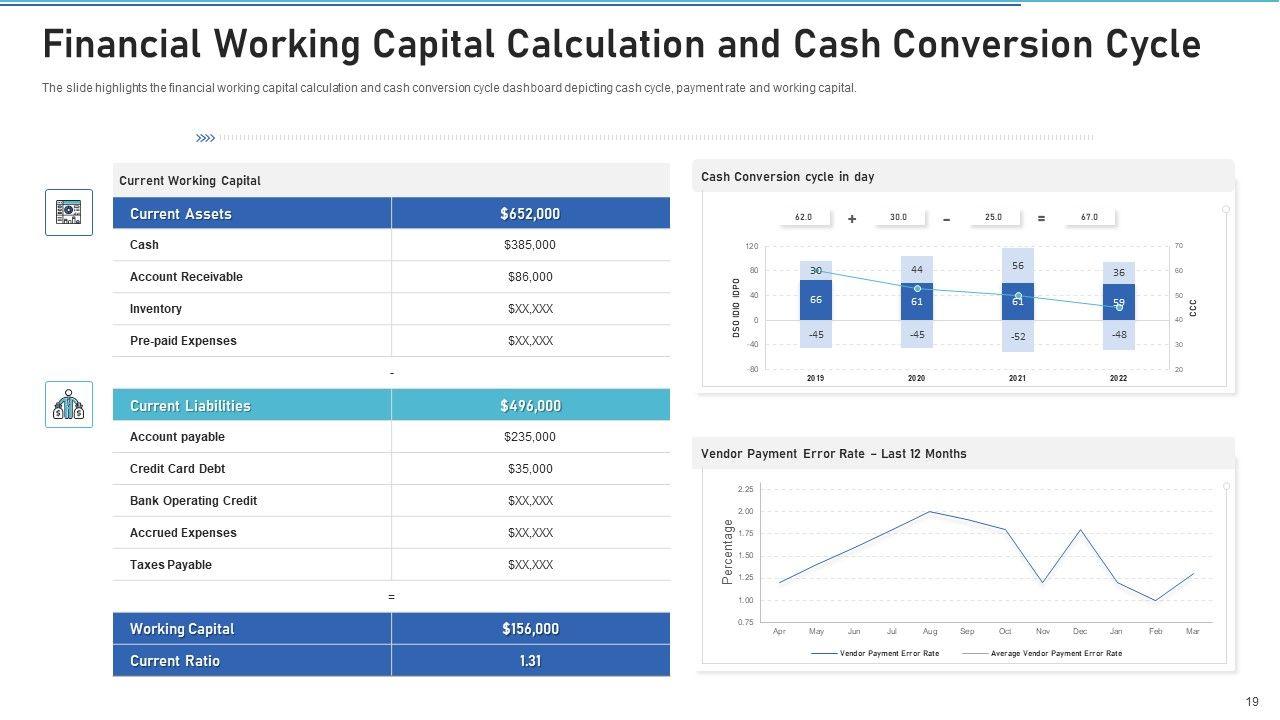The height and width of the screenshot is (720, 1280).
Task: Select the 'Aug' month label on the axis
Action: (930, 632)
